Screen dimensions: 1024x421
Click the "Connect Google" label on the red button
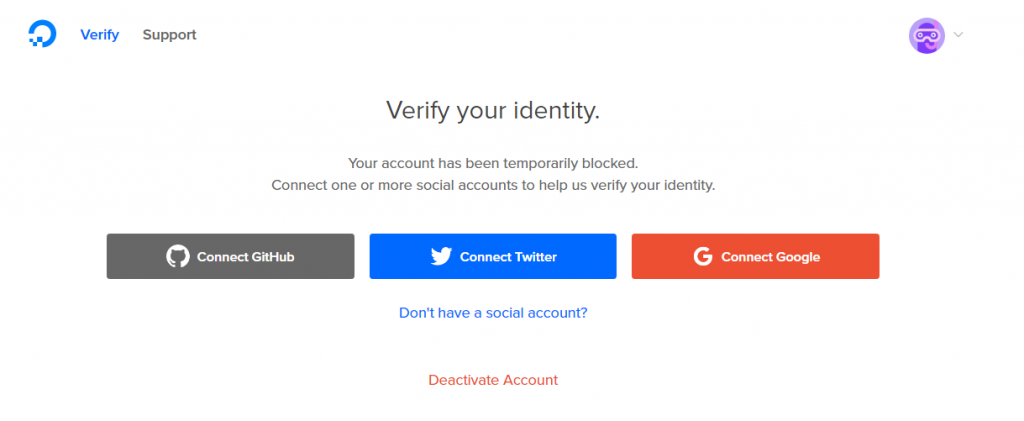[771, 257]
